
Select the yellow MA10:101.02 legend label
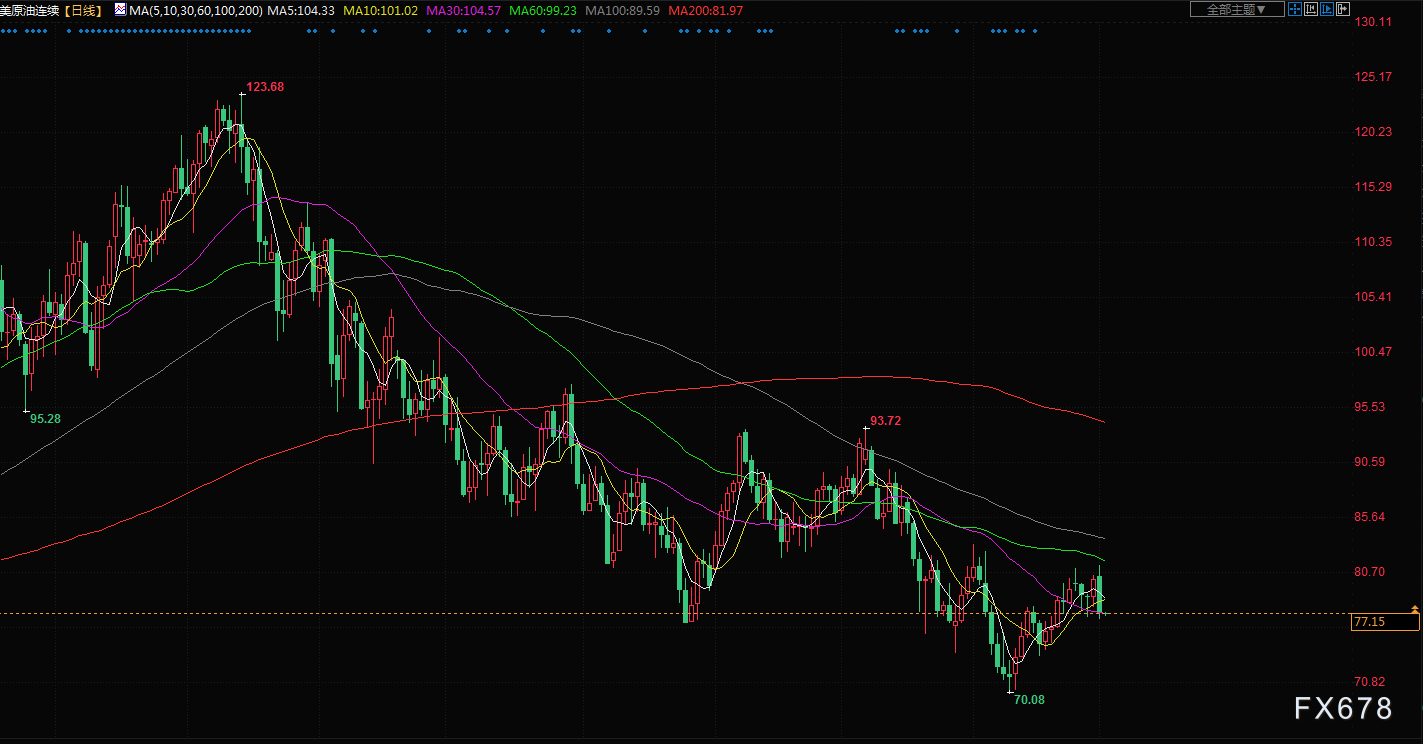click(x=380, y=10)
